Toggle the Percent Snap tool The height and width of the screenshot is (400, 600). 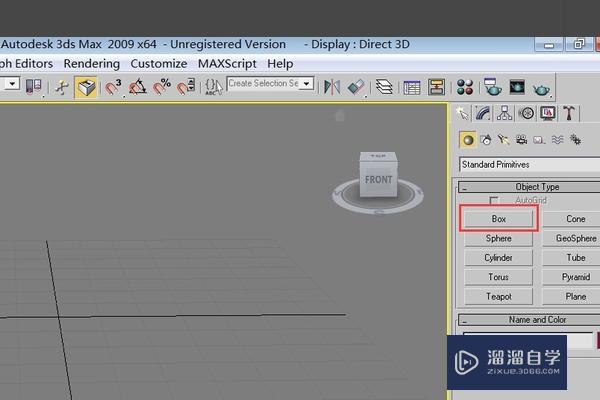pyautogui.click(x=161, y=87)
